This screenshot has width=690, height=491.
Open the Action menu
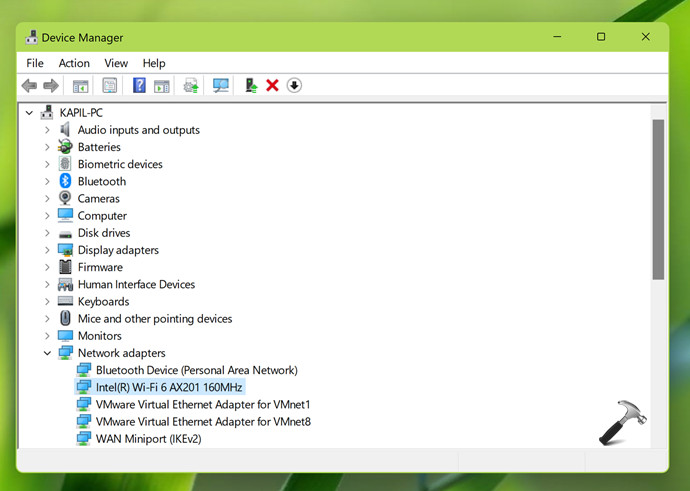pos(74,63)
